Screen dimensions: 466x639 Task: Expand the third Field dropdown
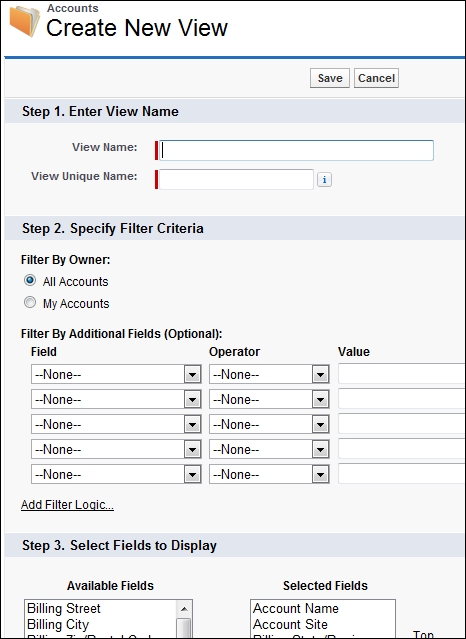pyautogui.click(x=116, y=424)
